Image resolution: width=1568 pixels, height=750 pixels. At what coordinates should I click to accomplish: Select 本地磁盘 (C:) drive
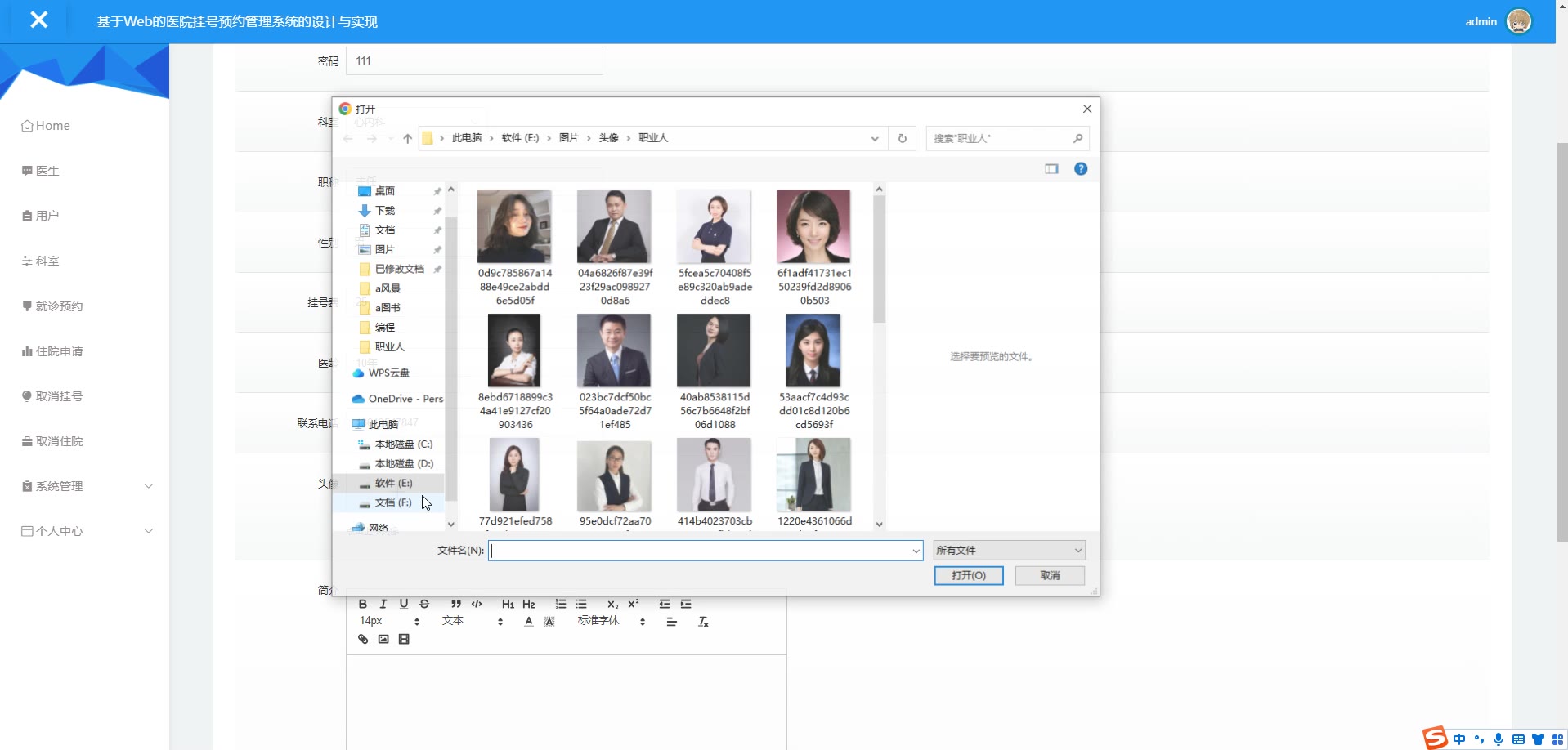396,444
